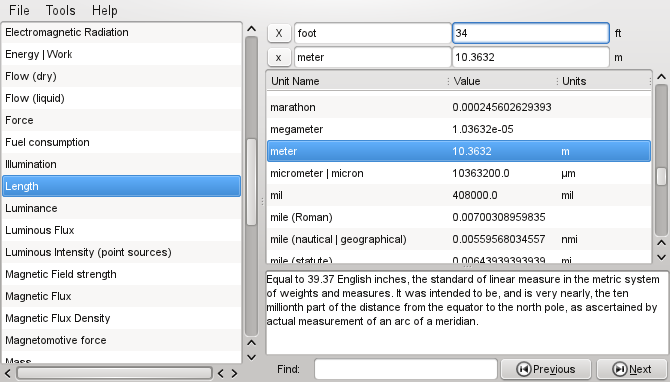The image size is (670, 382).
Task: Sort by Unit Name column header
Action: 358,81
